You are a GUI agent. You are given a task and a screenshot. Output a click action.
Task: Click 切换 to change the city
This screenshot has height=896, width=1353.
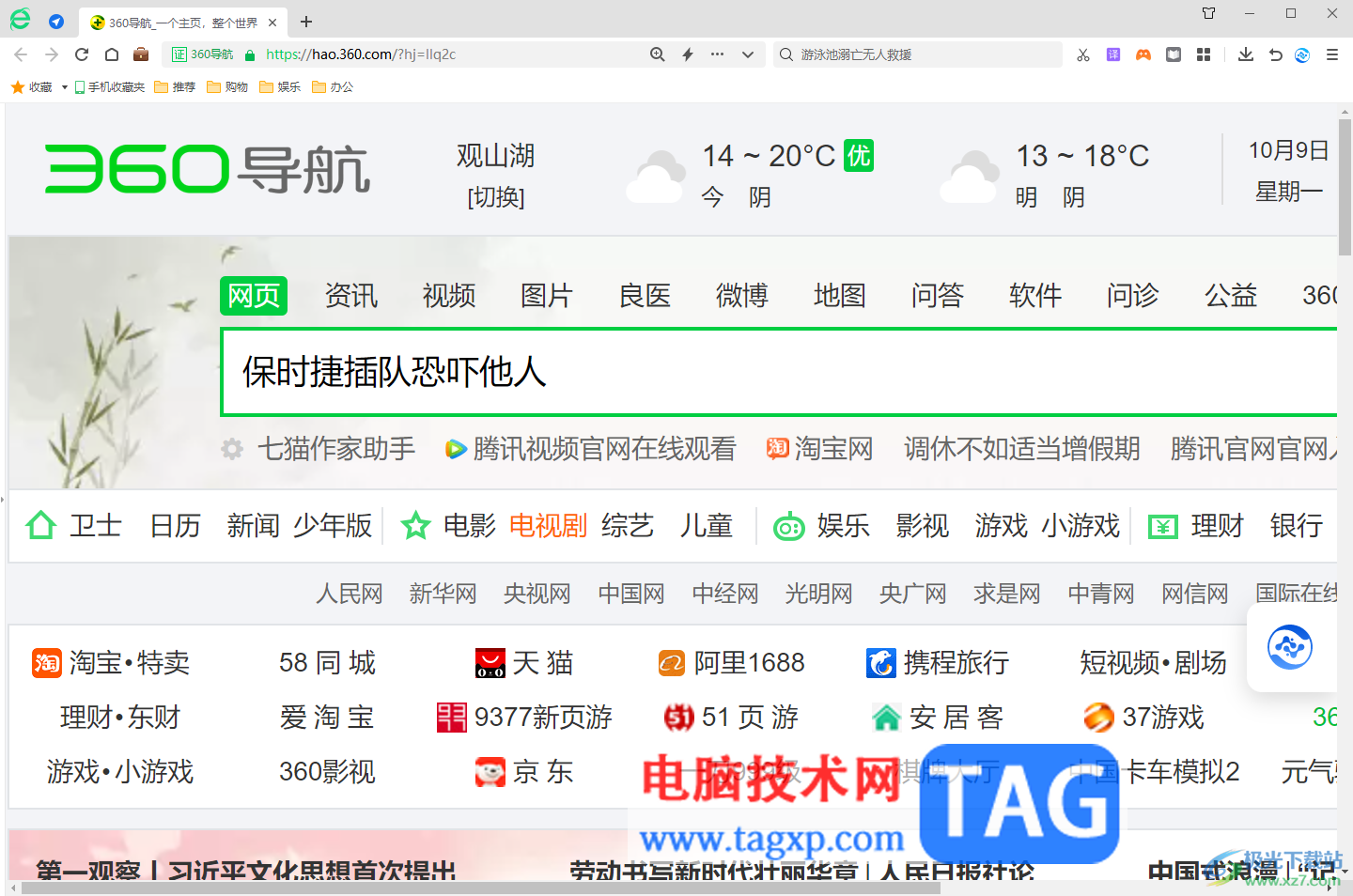click(496, 197)
